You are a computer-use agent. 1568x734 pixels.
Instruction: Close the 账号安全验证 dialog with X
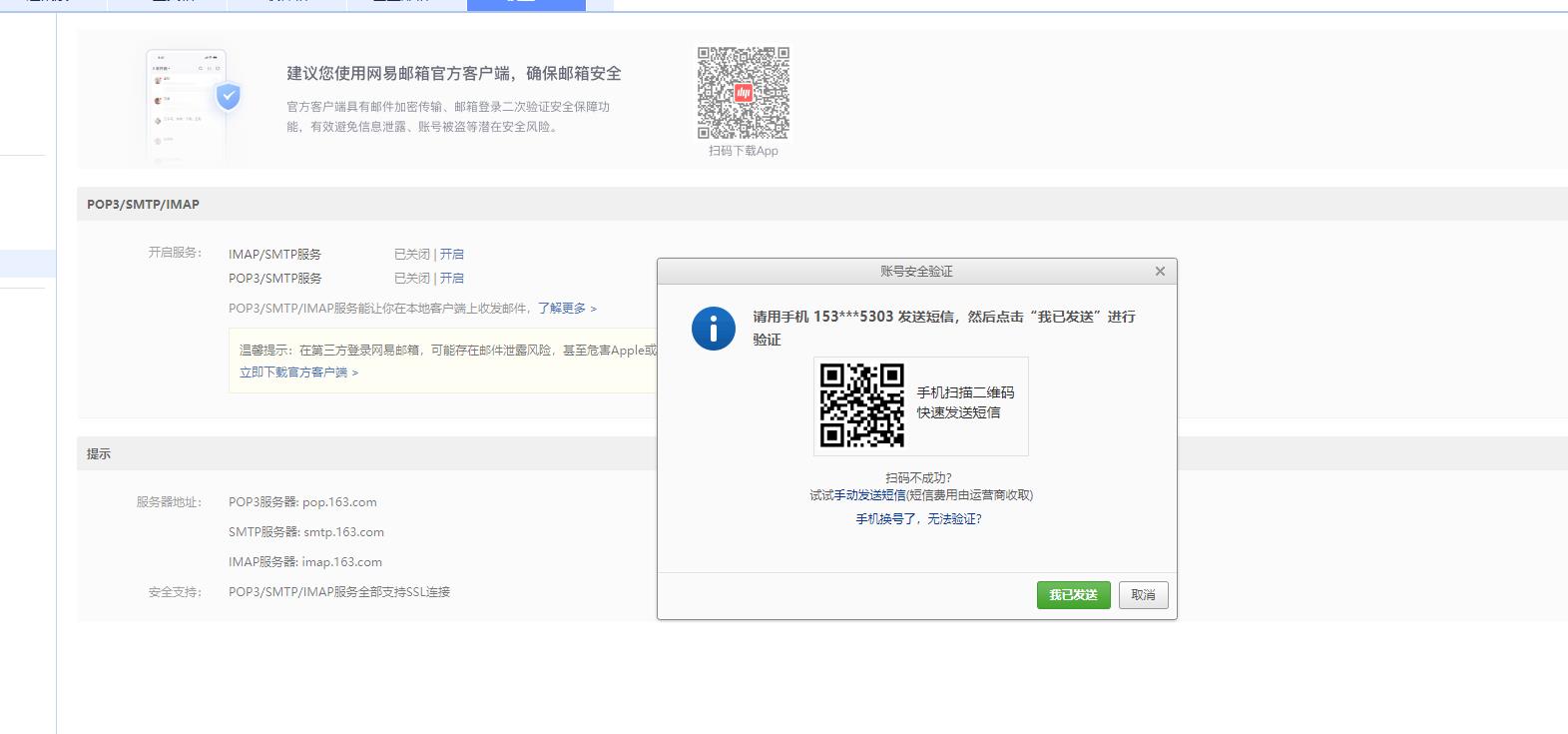(1159, 272)
